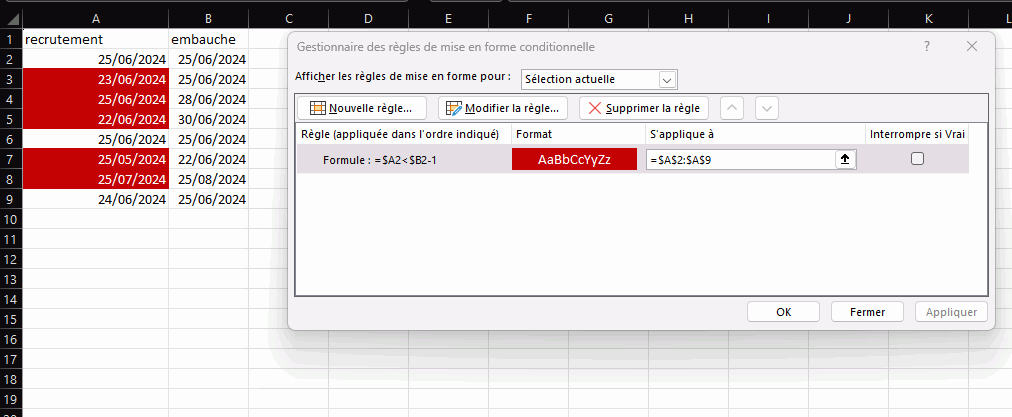Select column C header
1012x417 pixels.
tap(288, 19)
